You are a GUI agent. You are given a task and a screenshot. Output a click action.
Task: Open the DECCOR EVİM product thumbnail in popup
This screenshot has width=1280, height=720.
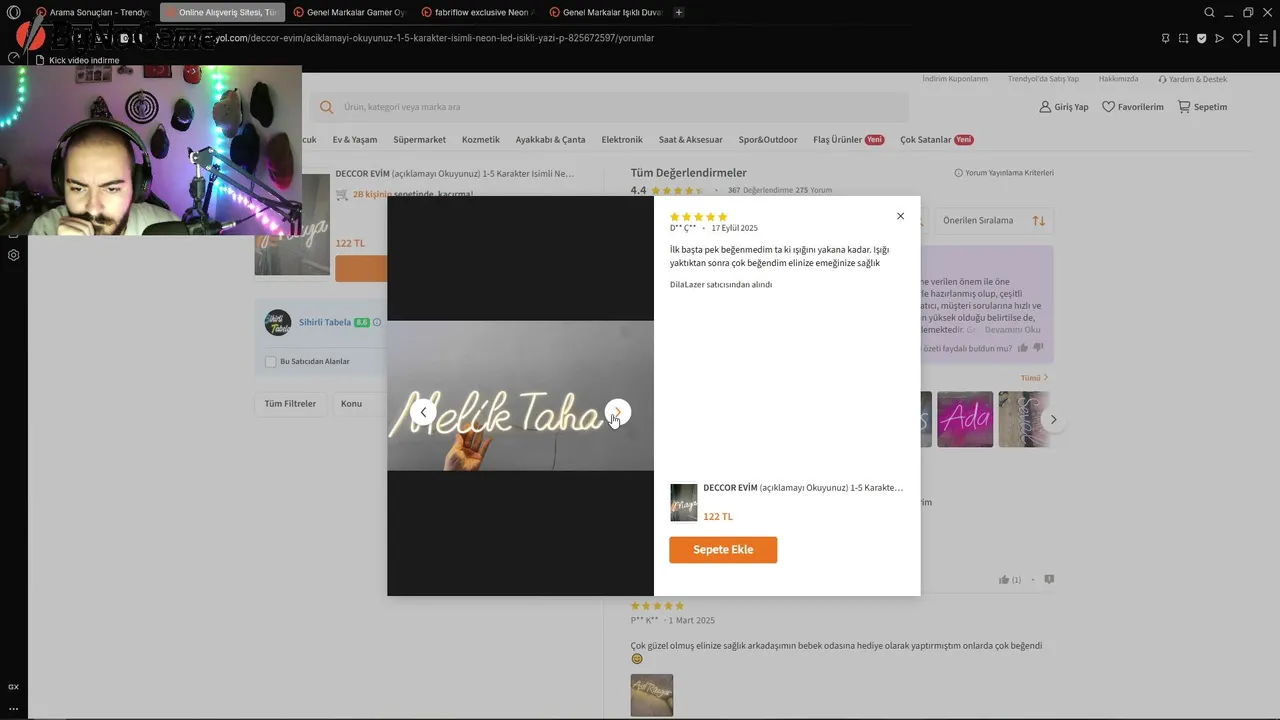(684, 503)
